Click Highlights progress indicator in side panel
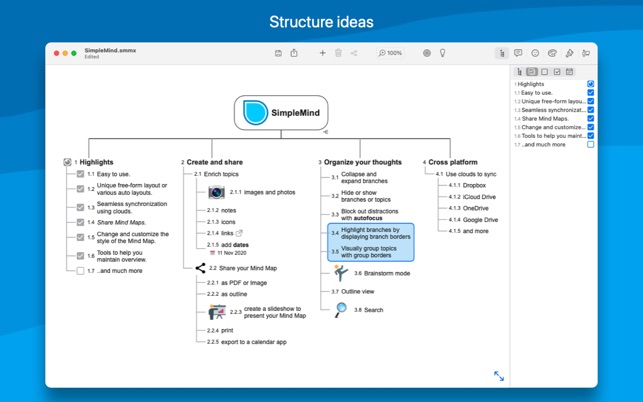This screenshot has height=402, width=643. pyautogui.click(x=591, y=84)
